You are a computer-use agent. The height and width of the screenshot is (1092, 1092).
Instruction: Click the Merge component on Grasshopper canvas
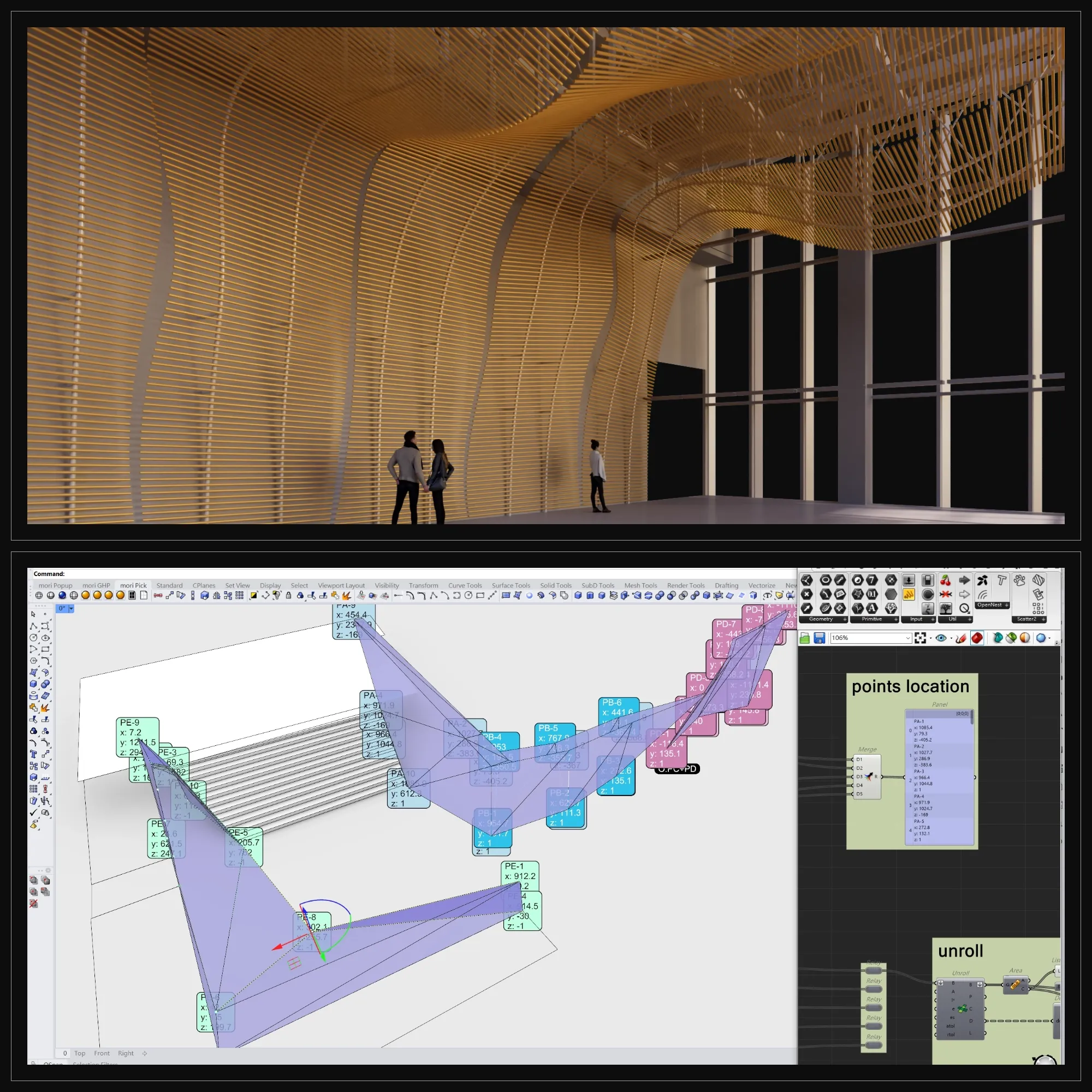pos(867,776)
